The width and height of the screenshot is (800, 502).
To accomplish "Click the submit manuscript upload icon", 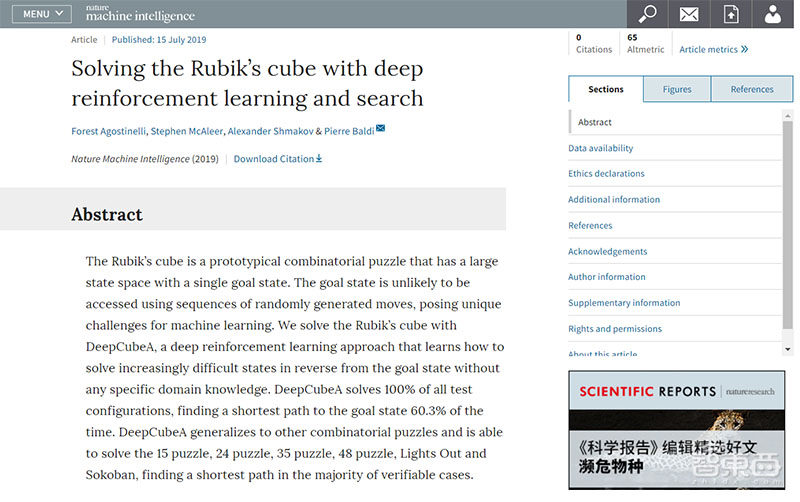I will [731, 14].
